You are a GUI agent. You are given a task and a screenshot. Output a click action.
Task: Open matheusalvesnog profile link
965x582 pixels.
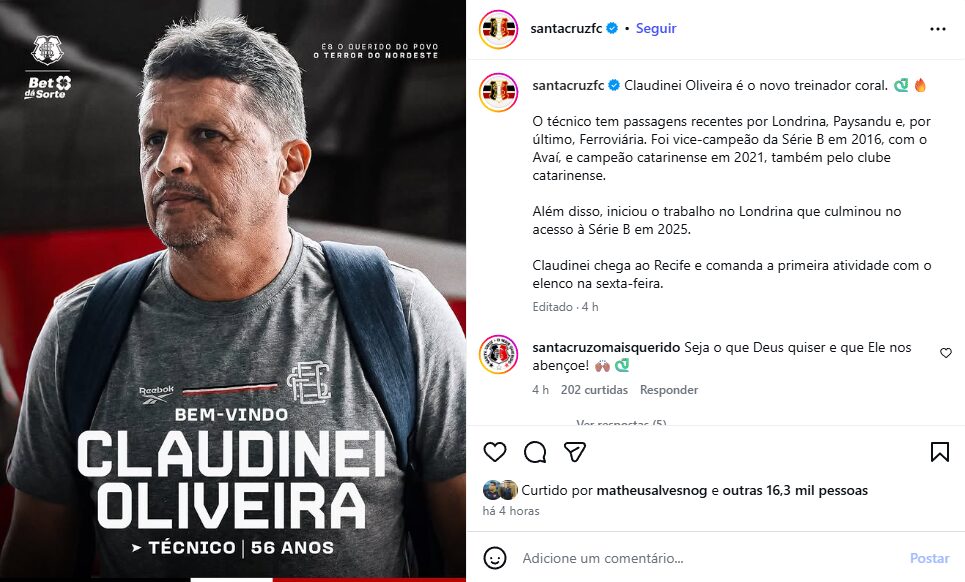click(652, 490)
